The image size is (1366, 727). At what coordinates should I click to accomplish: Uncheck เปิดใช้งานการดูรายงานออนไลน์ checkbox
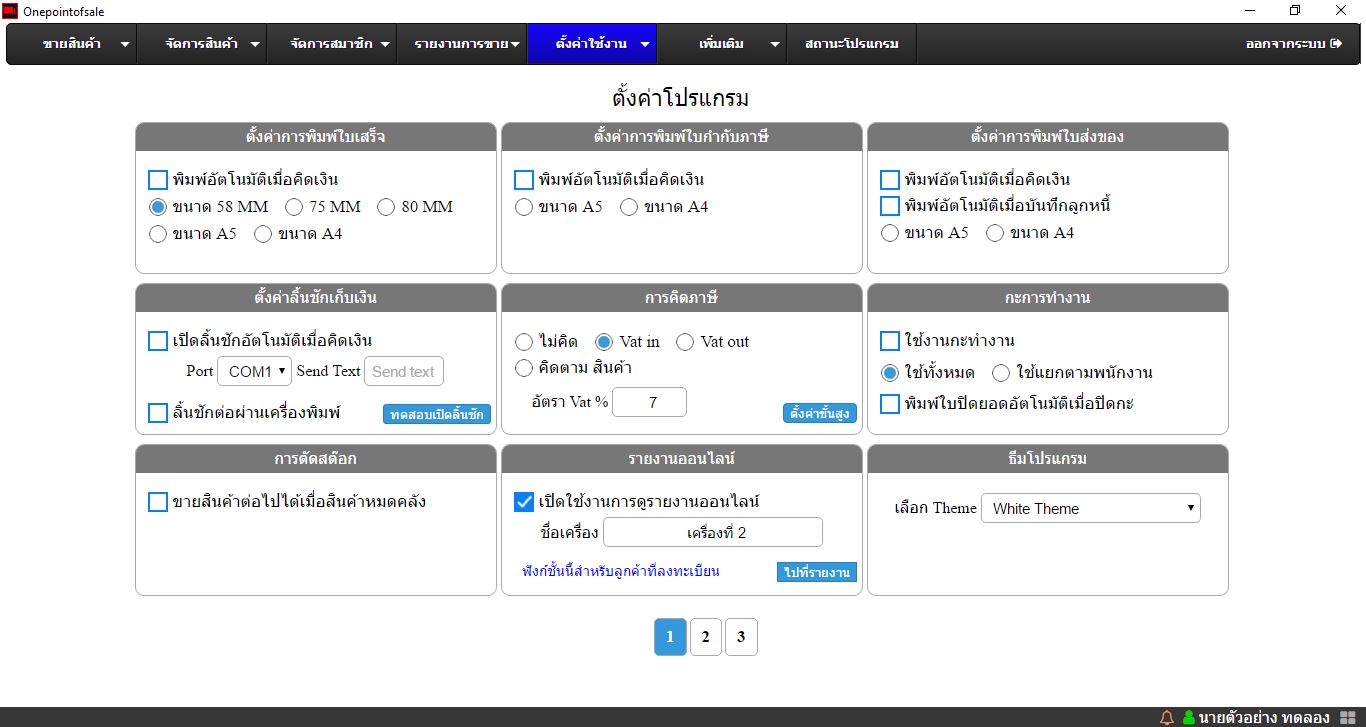(524, 502)
